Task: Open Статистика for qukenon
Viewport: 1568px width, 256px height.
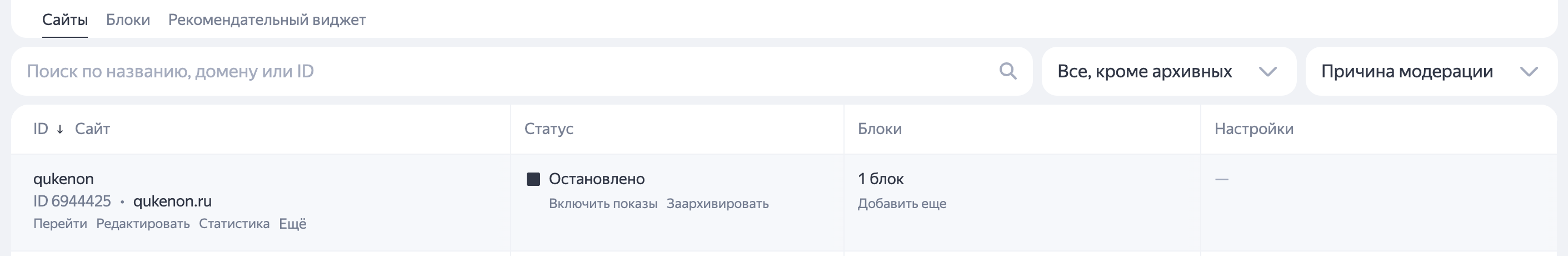Action: 234,224
